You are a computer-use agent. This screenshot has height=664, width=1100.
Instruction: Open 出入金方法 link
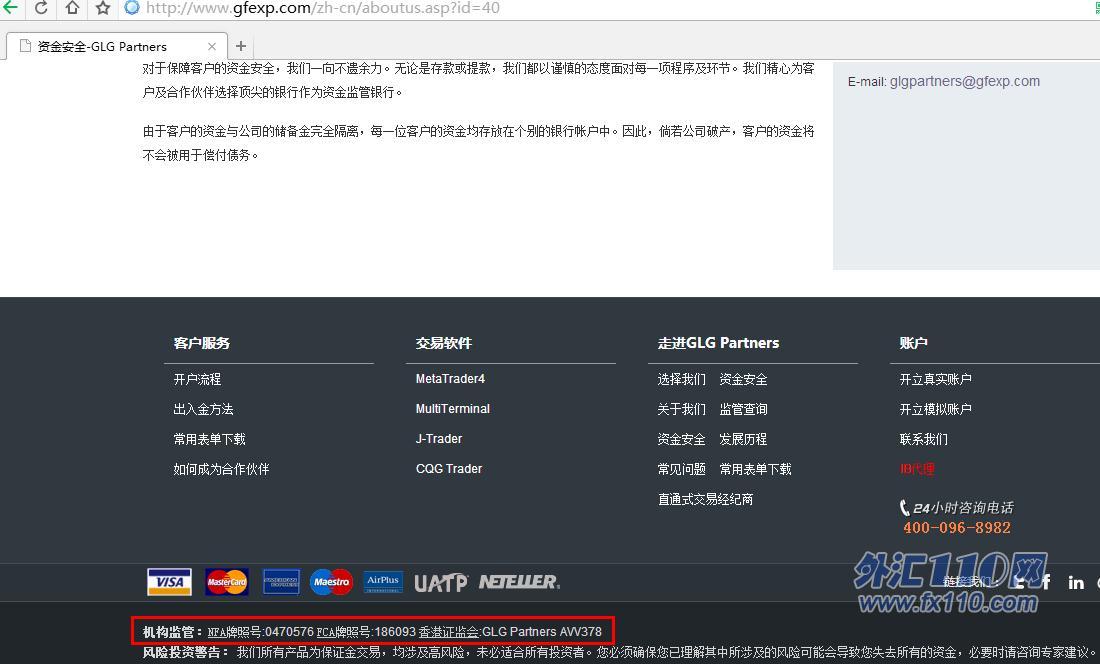[x=203, y=409]
